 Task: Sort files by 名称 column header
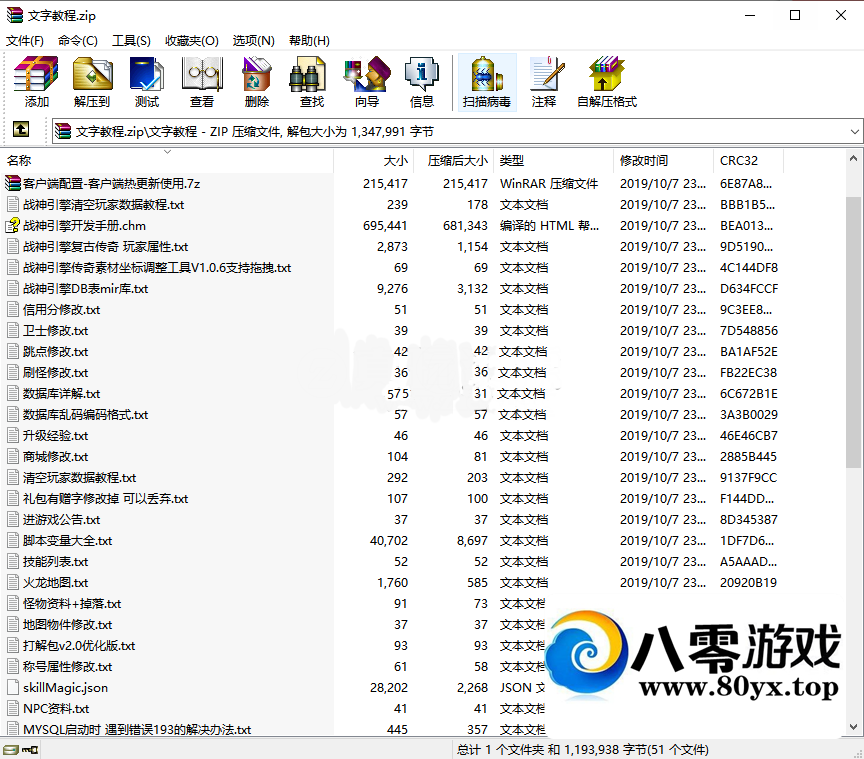point(19,160)
